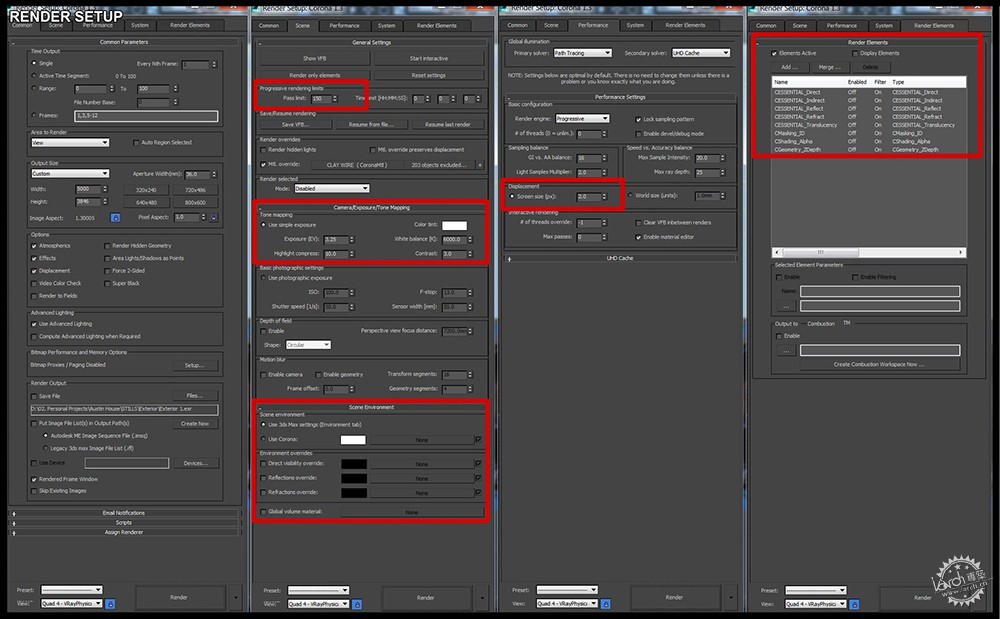
Task: Click Refractions override black swatch
Action: coord(354,493)
